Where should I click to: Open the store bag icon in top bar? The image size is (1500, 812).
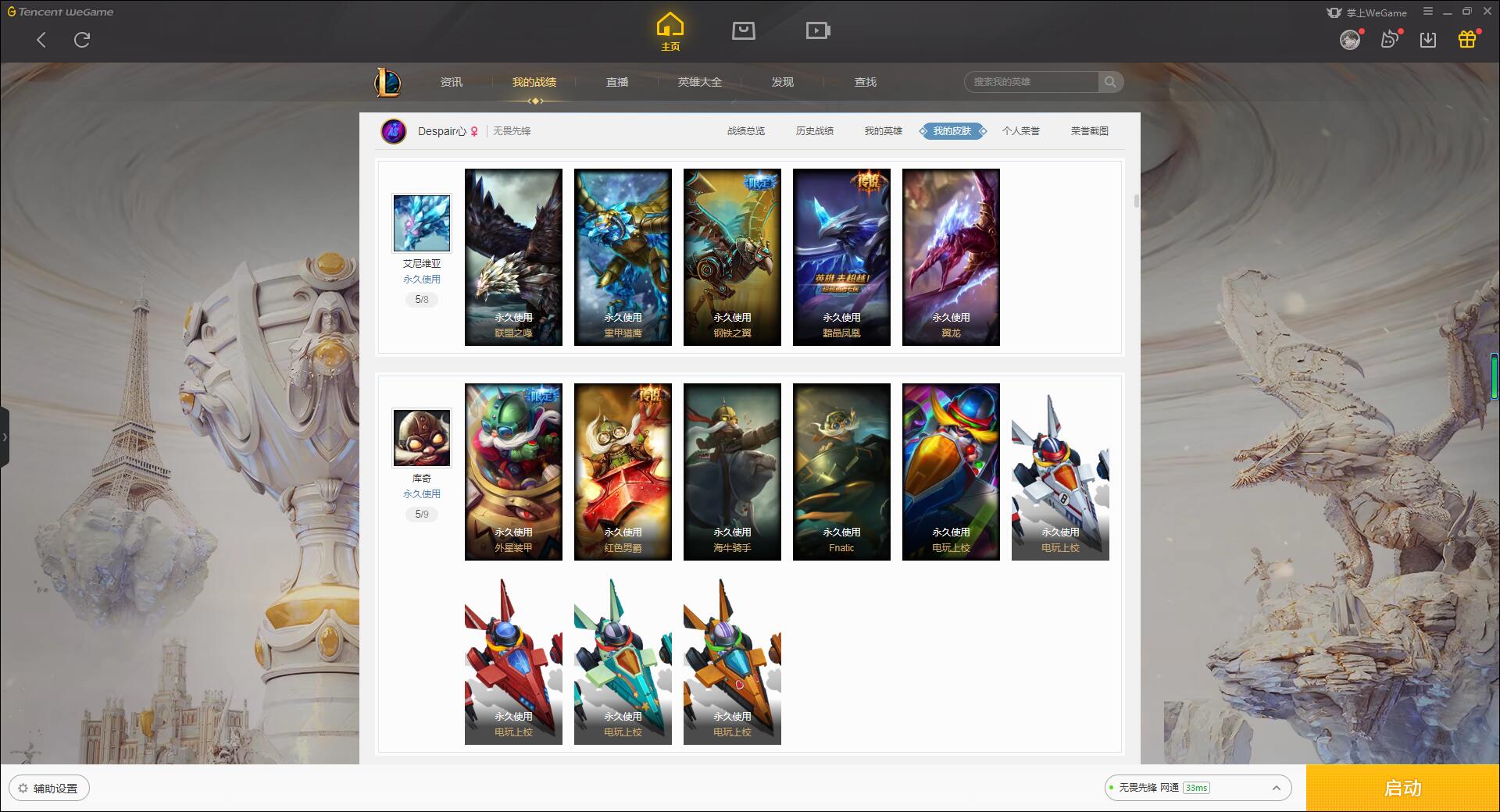pos(743,30)
